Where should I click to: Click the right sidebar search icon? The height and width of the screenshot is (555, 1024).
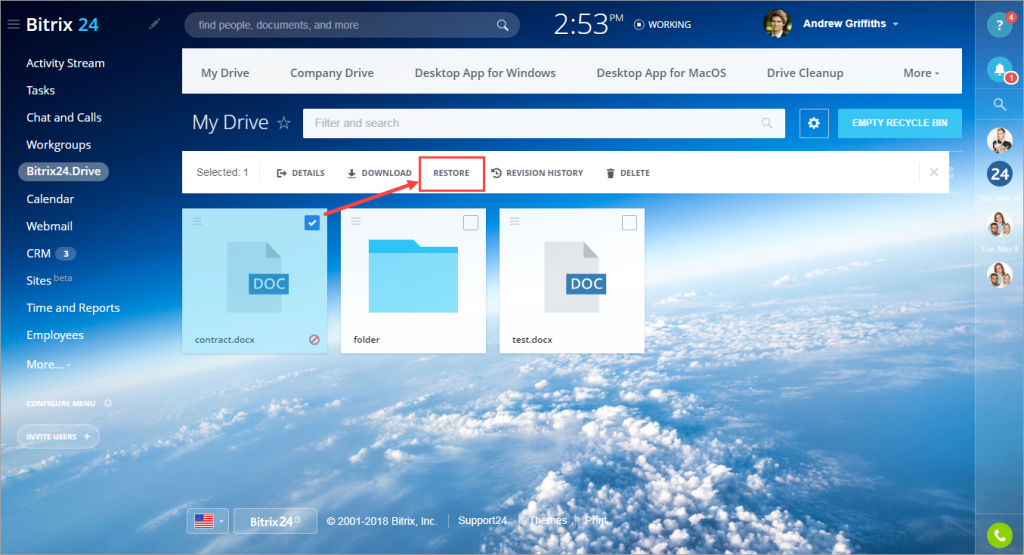coord(999,104)
